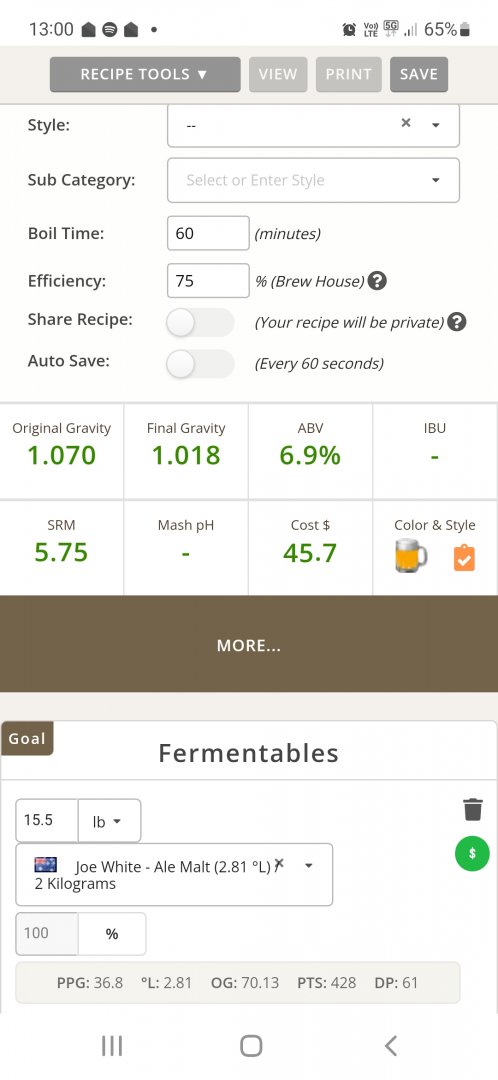
Task: Delete the fermentable with trash icon
Action: [x=473, y=809]
